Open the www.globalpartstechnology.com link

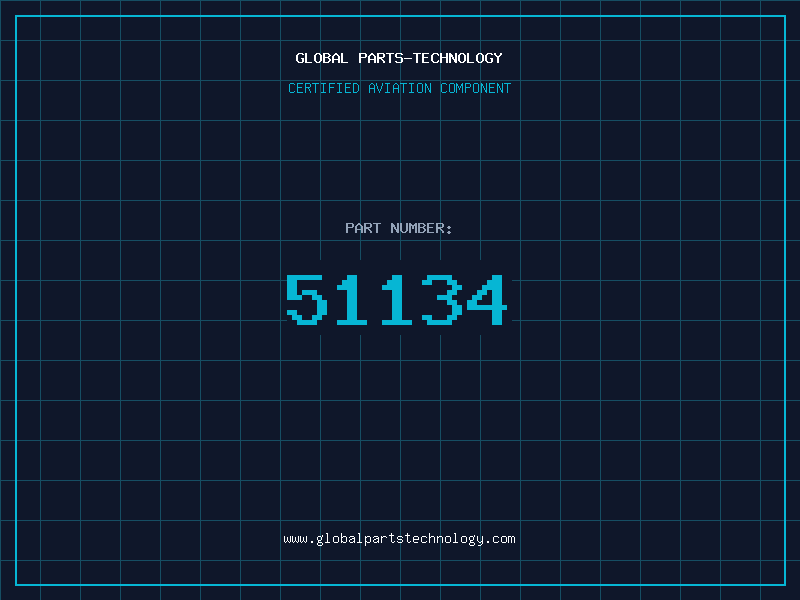(x=399, y=539)
